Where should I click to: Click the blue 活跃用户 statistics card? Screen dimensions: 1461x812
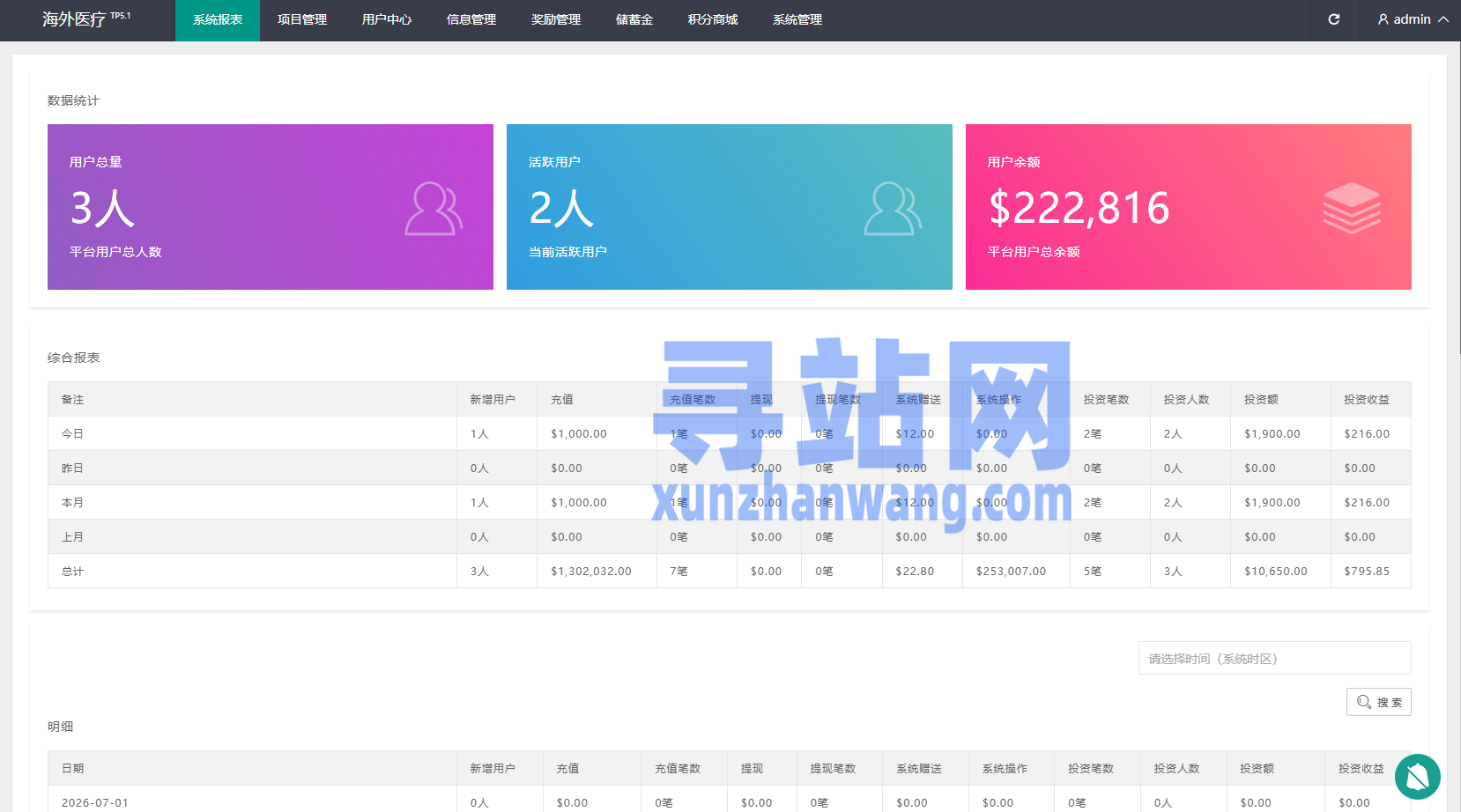(730, 207)
